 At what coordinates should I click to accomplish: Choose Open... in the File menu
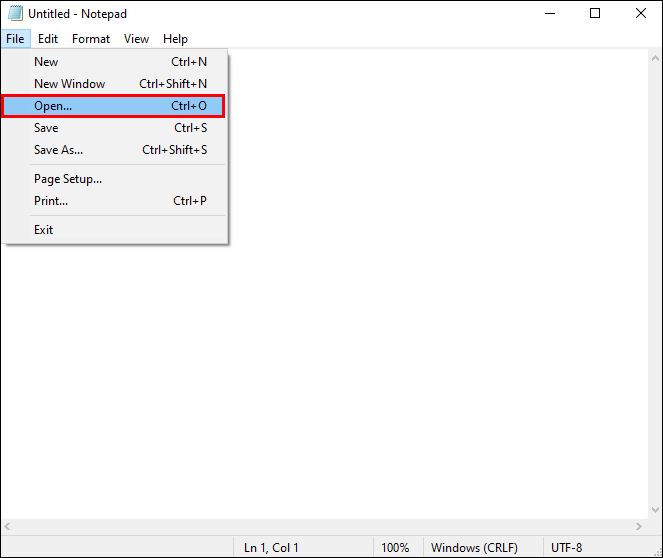tap(113, 106)
